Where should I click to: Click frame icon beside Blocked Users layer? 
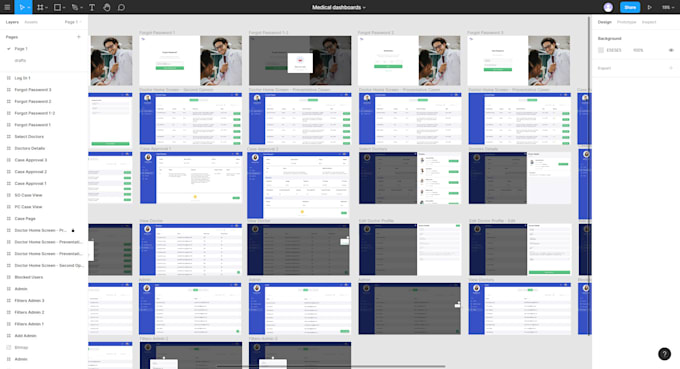coord(9,277)
